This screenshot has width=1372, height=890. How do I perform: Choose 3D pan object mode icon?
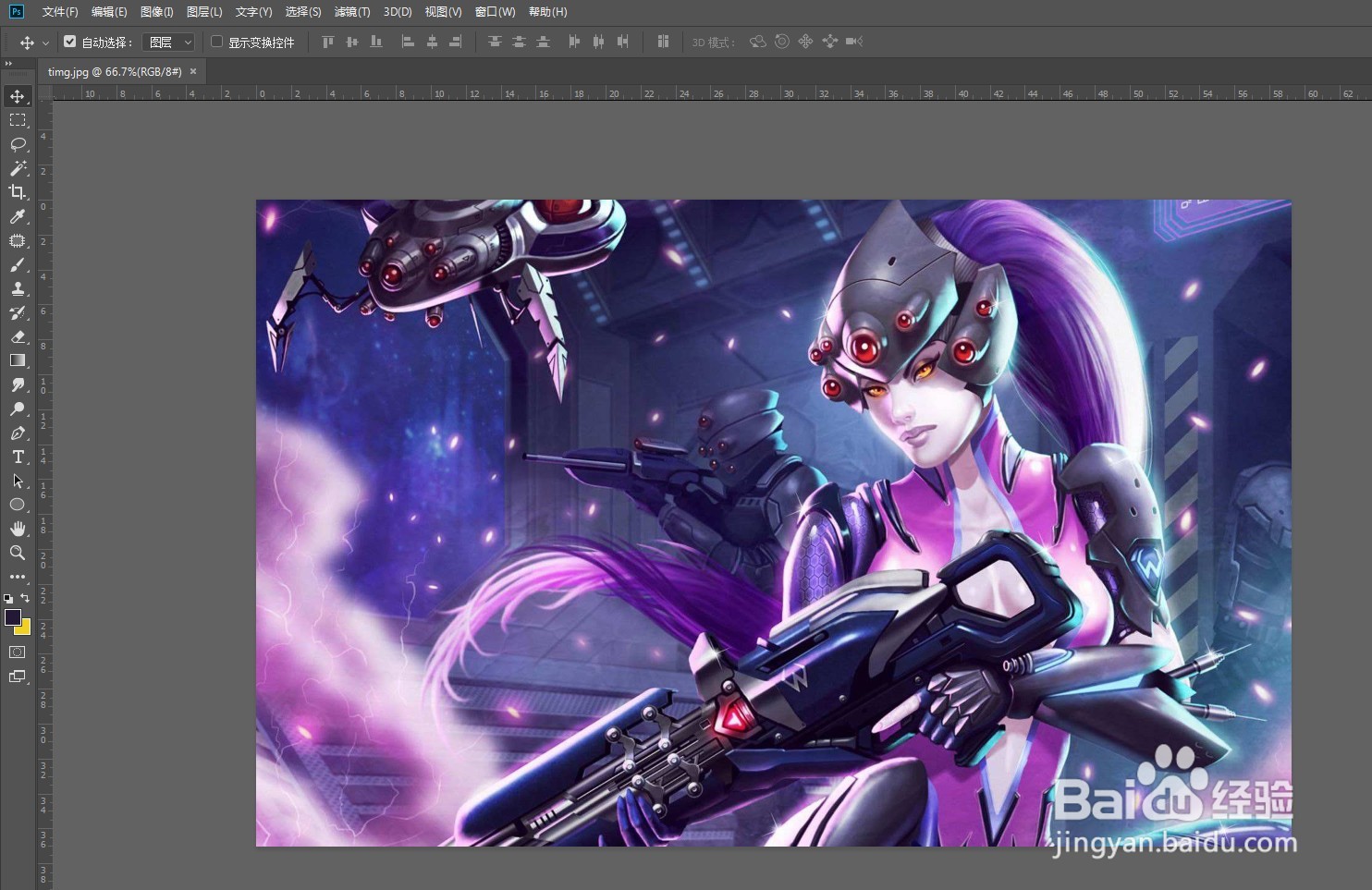[x=806, y=42]
